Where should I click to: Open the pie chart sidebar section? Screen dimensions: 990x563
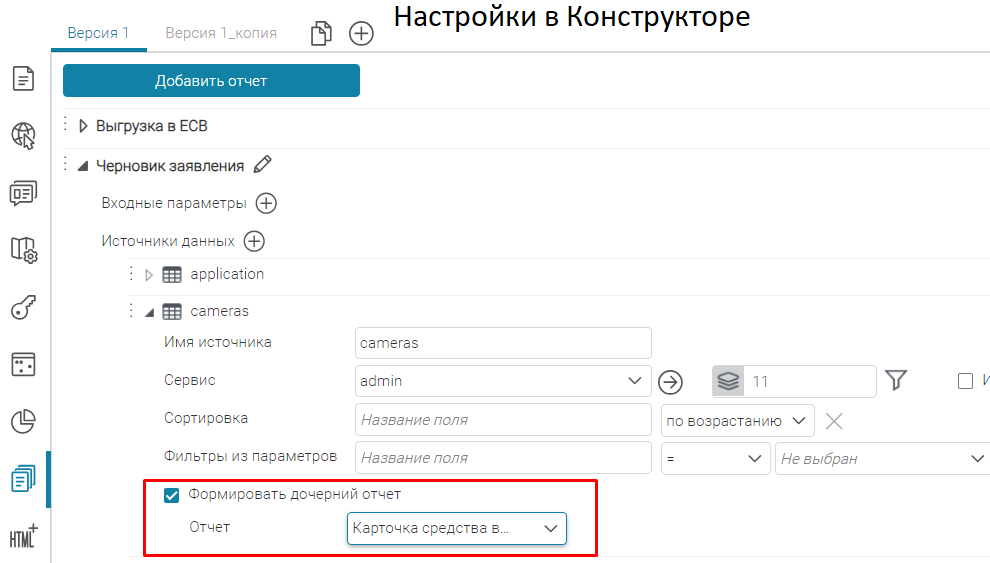(23, 422)
